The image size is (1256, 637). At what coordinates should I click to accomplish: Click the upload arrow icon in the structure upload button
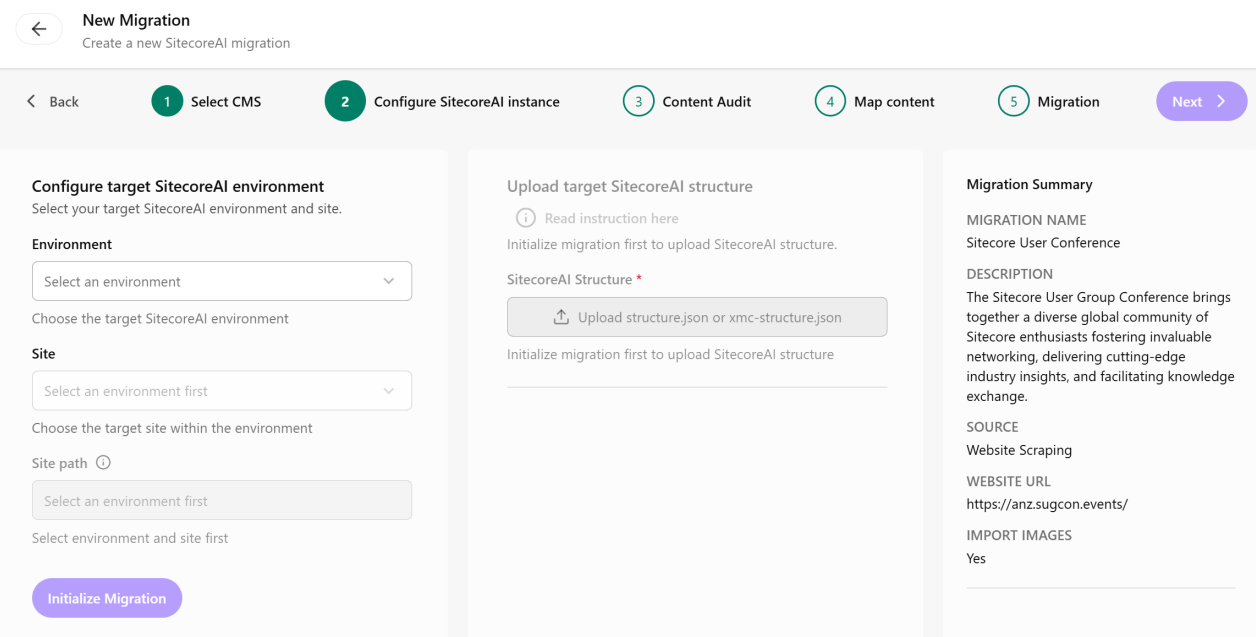(x=561, y=317)
